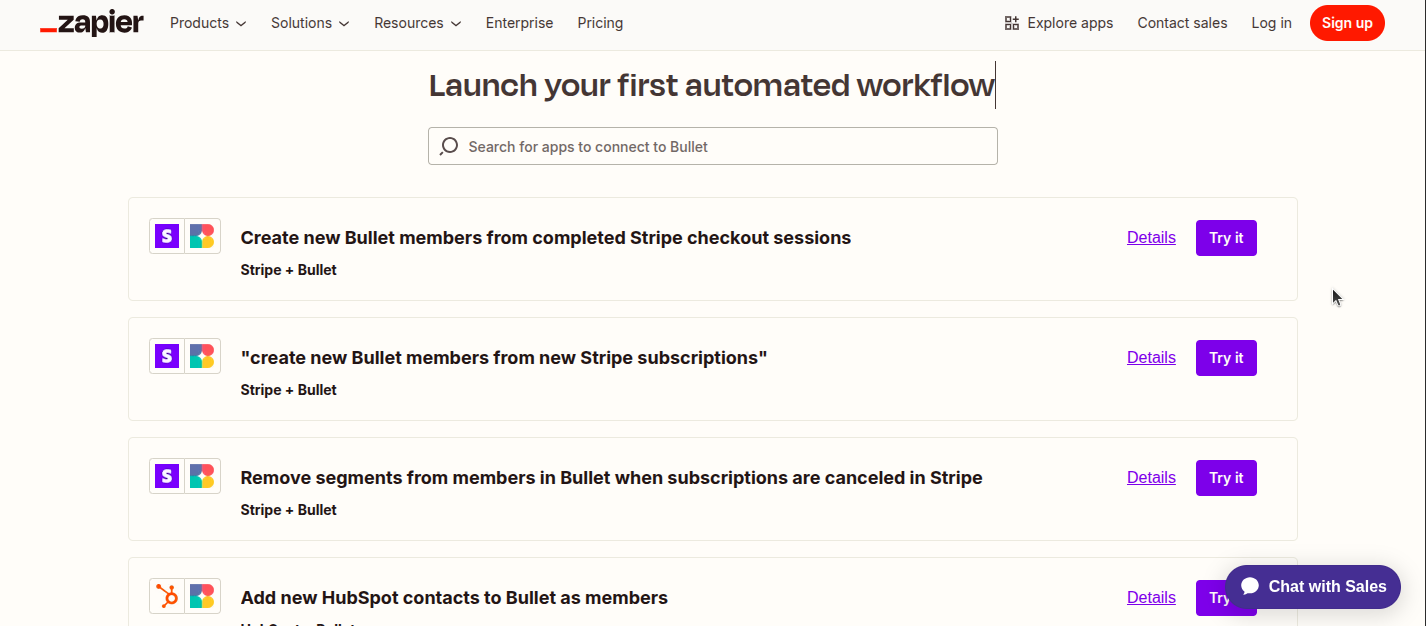Expand the Solutions dropdown menu
This screenshot has width=1426, height=626.
click(x=310, y=23)
